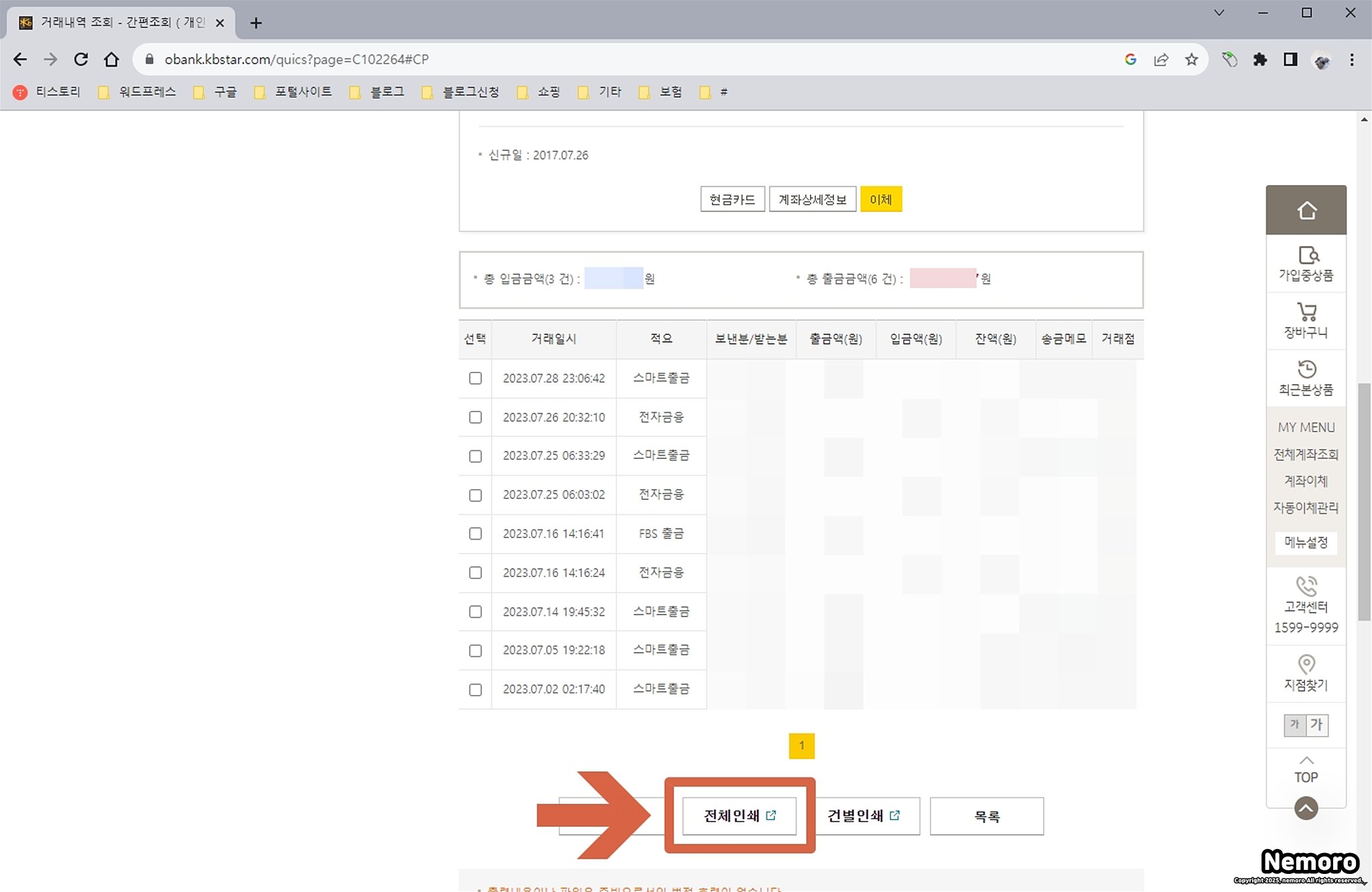This screenshot has height=892, width=1372.
Task: Click the 고객센터 phone icon
Action: (1306, 586)
